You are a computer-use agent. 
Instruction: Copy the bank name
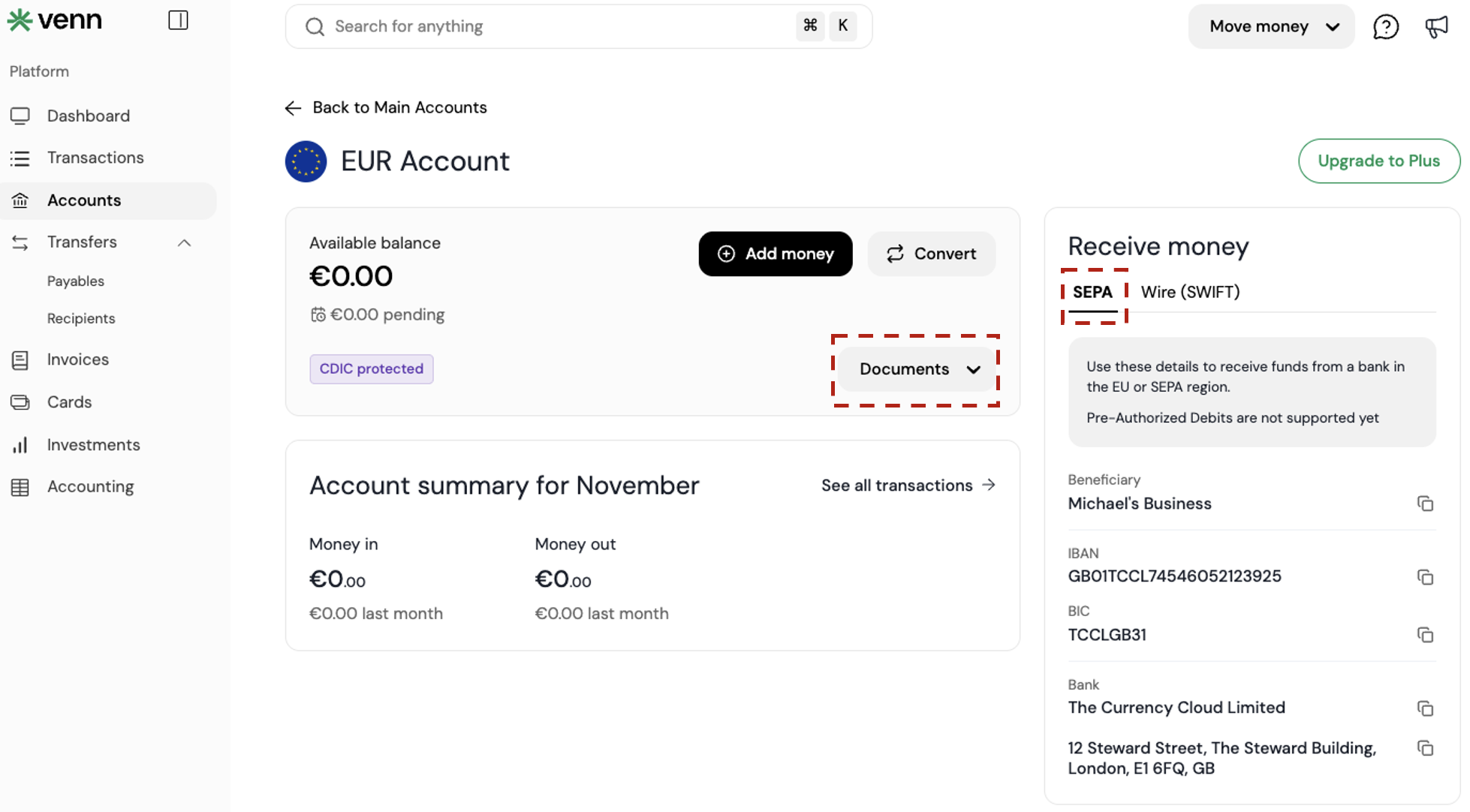click(x=1425, y=708)
